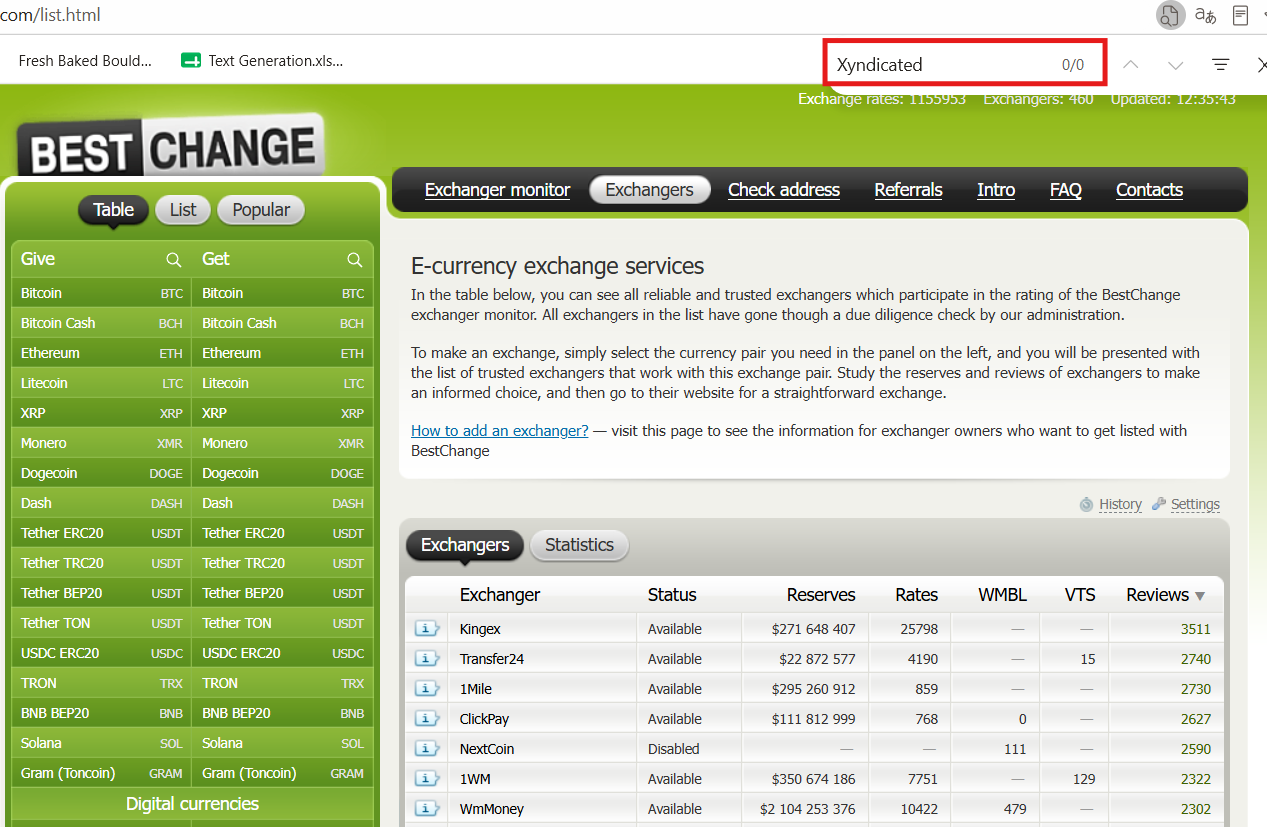The height and width of the screenshot is (827, 1267).
Task: Sort by Reviews column arrow
Action: click(1200, 596)
